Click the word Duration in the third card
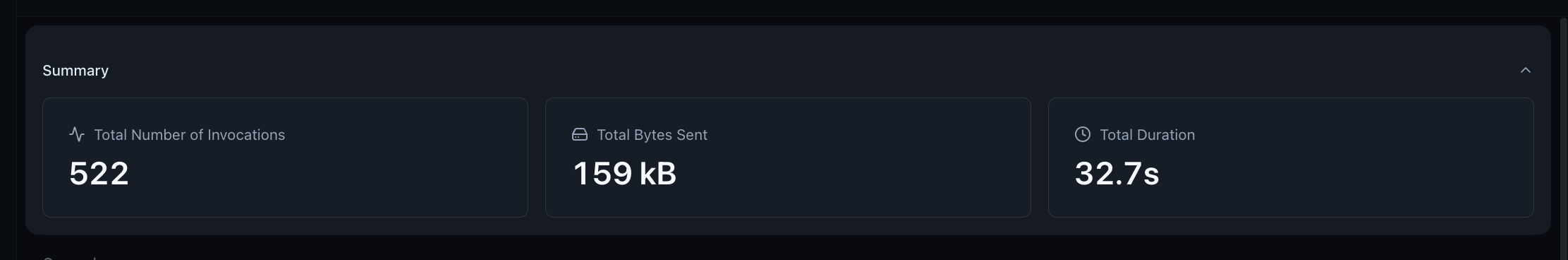 (x=1167, y=135)
